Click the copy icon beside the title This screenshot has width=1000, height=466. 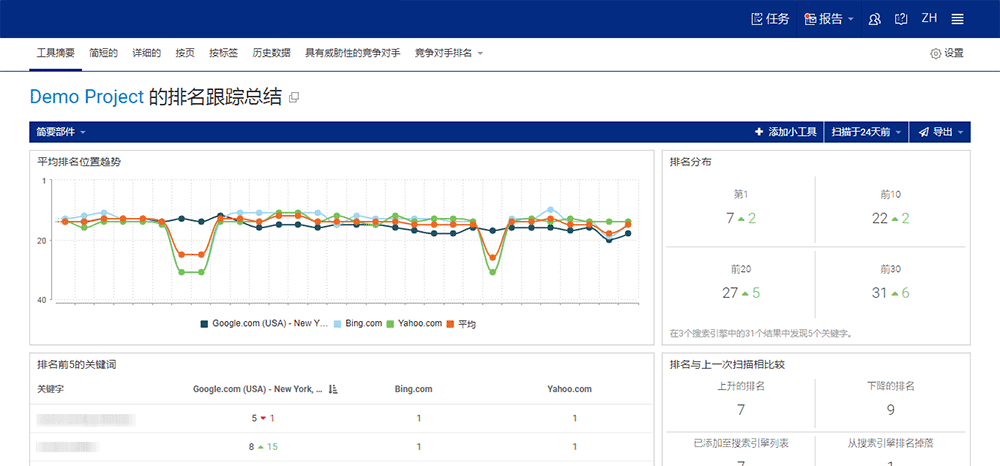(x=294, y=98)
